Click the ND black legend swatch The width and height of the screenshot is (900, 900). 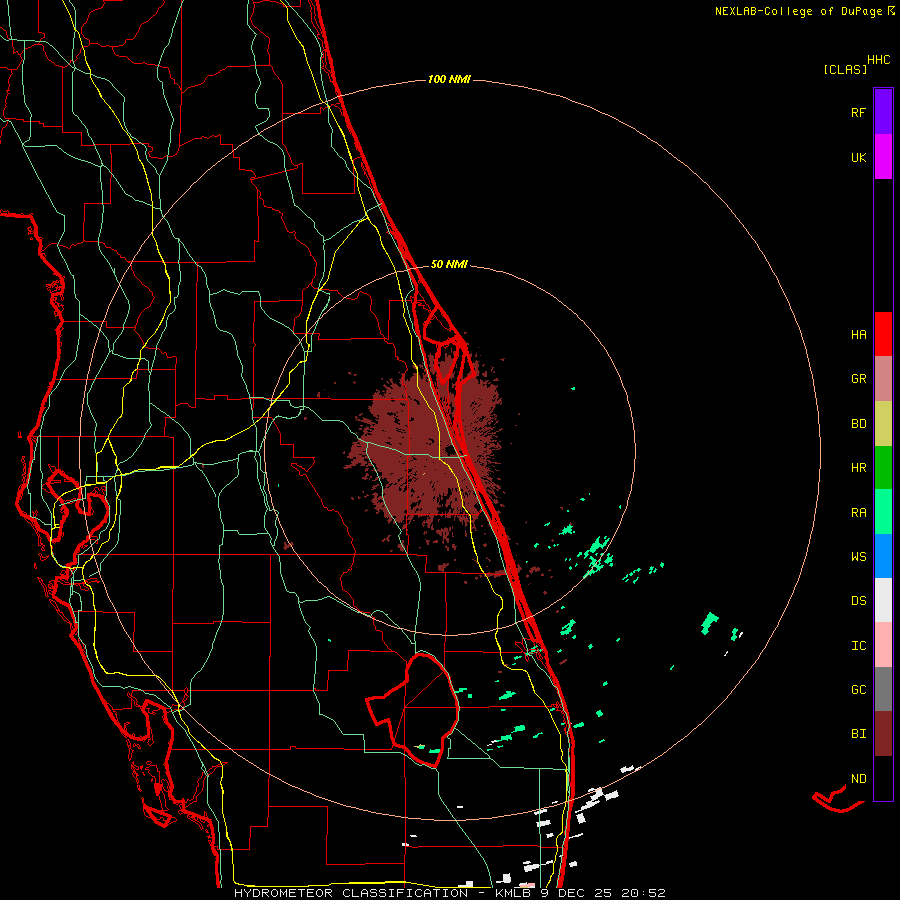pyautogui.click(x=883, y=778)
